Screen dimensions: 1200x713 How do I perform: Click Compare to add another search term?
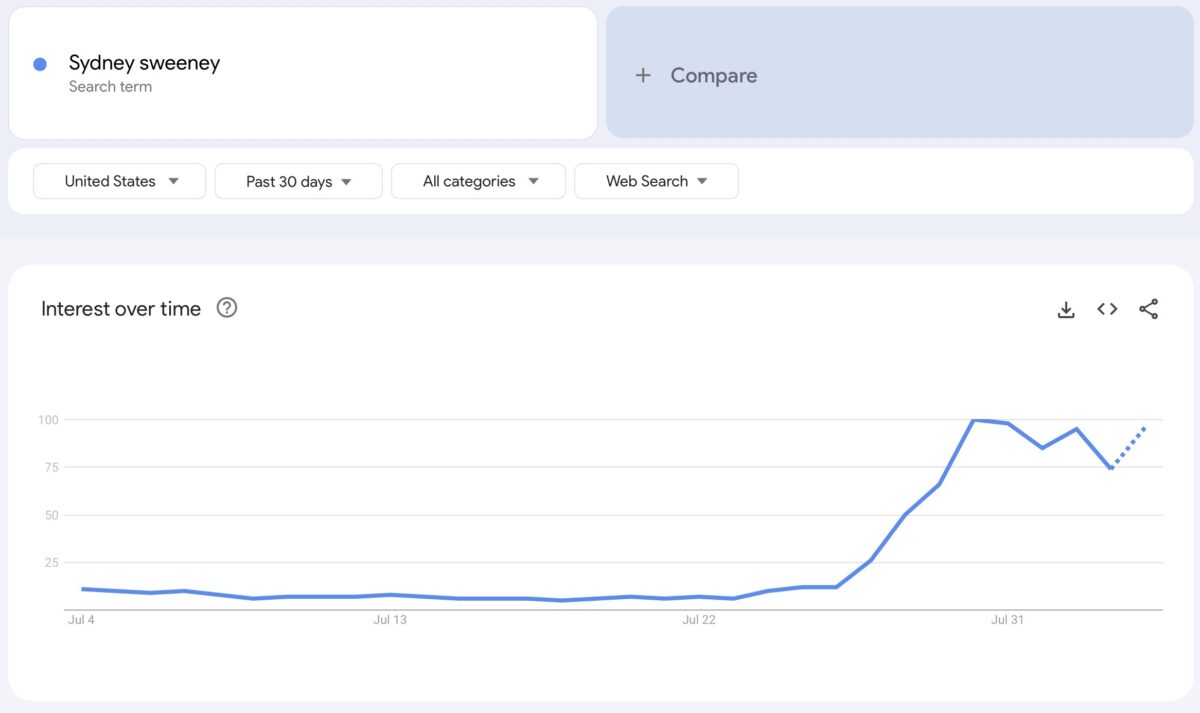pos(713,75)
